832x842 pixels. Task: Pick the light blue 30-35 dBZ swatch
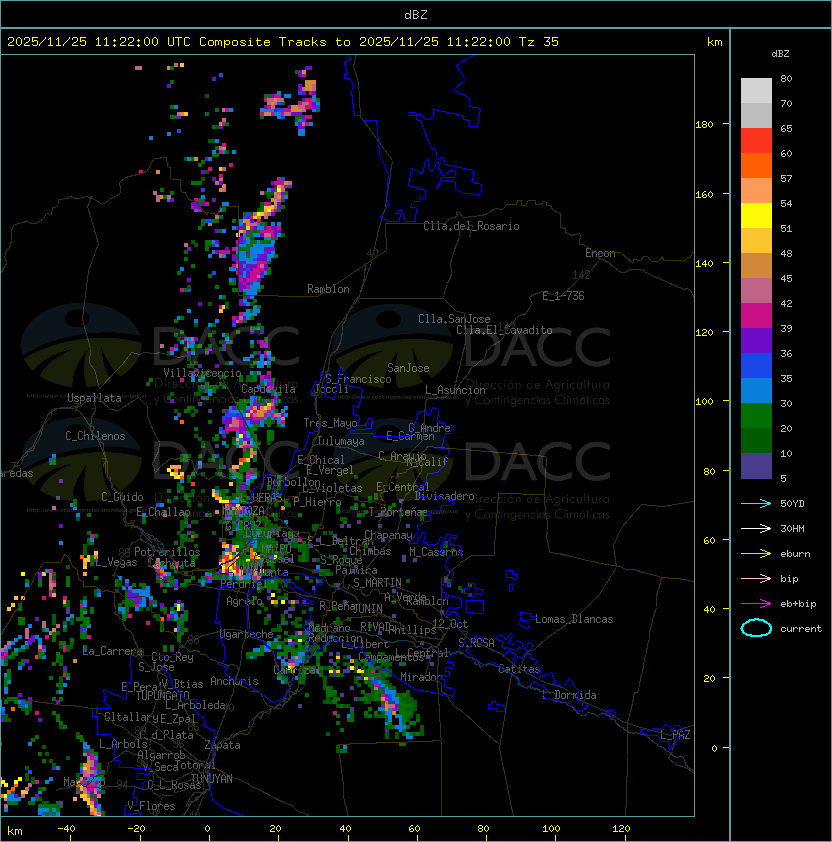[x=756, y=390]
